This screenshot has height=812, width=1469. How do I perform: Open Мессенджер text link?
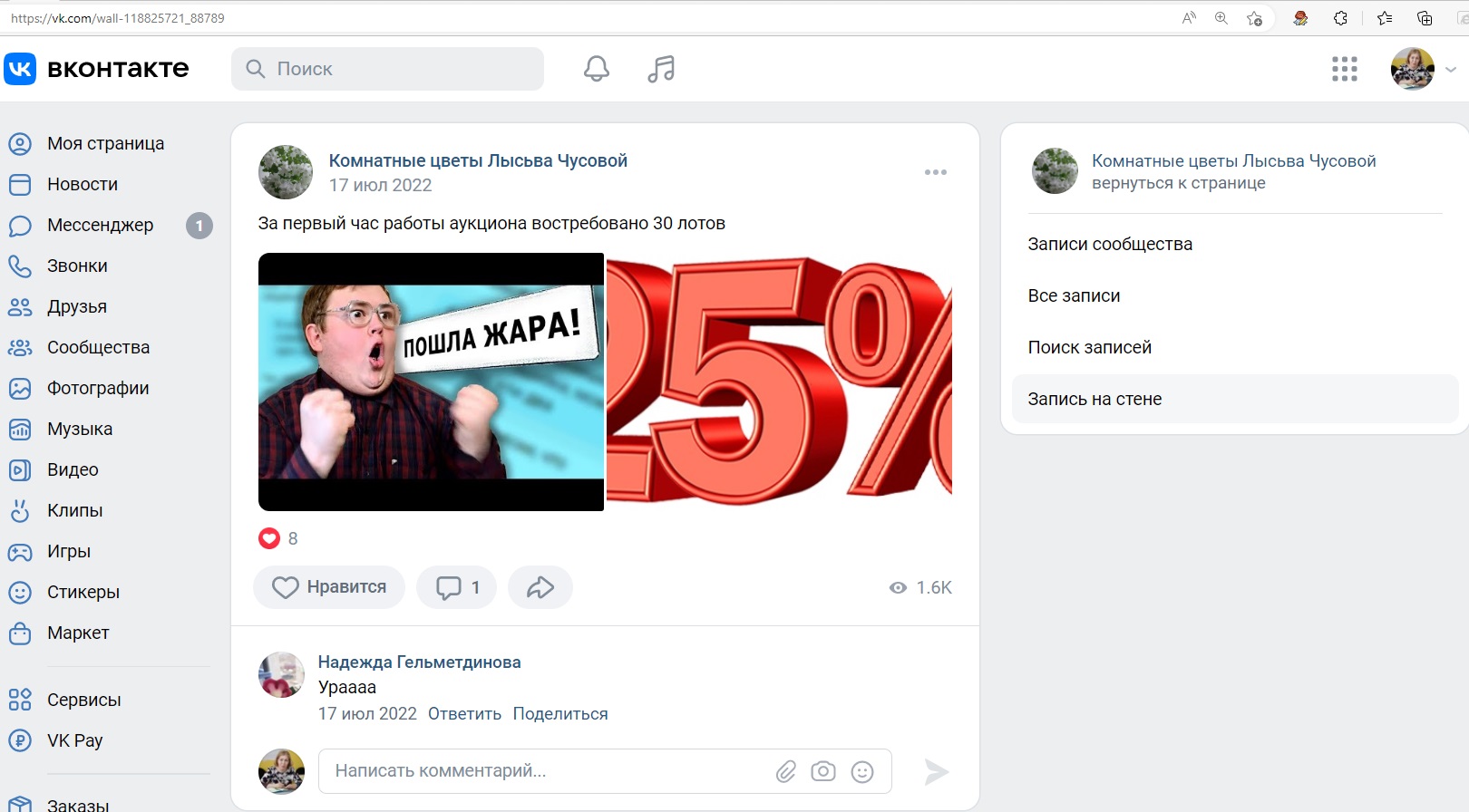101,225
